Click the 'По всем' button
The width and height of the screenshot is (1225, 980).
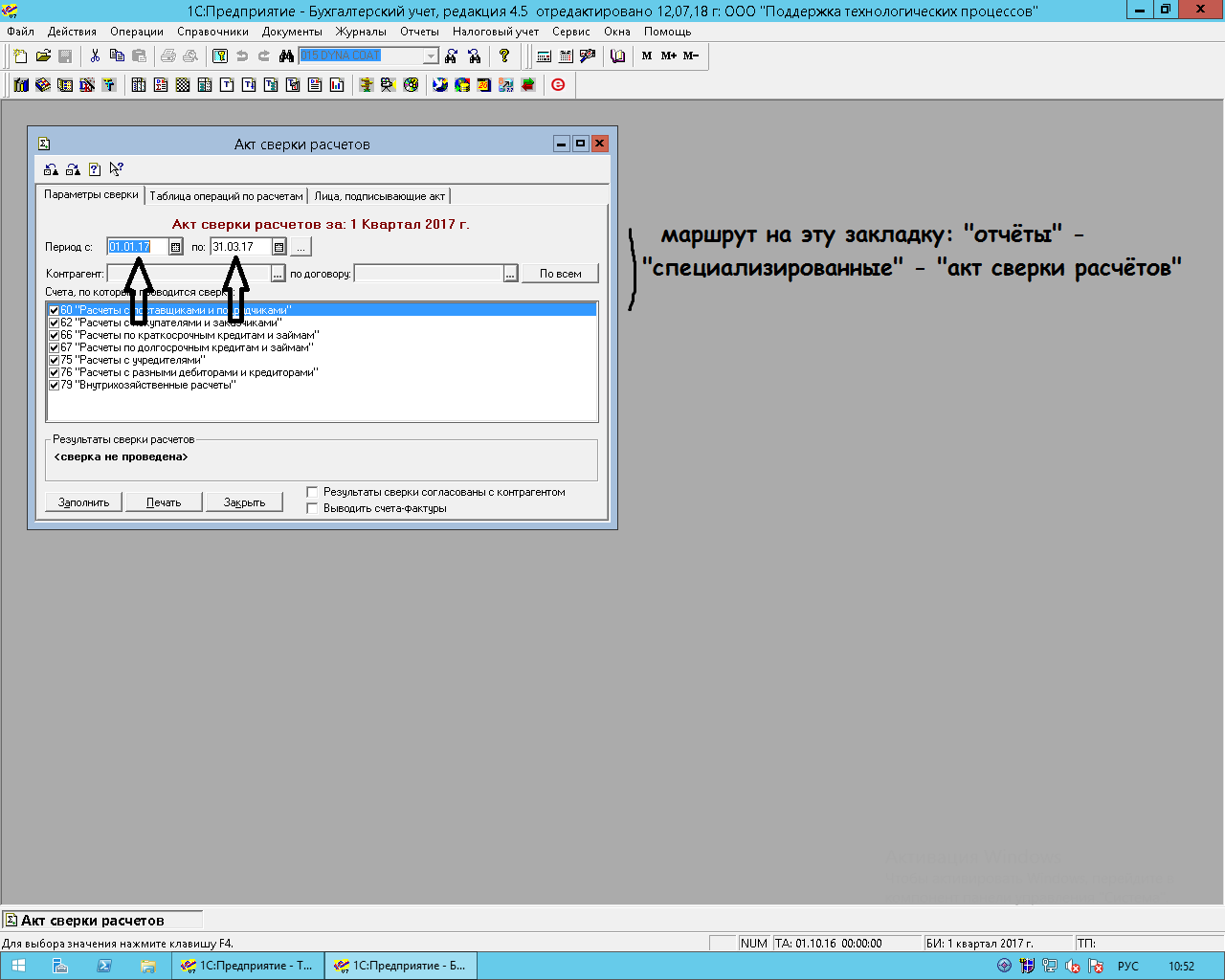[x=560, y=274]
